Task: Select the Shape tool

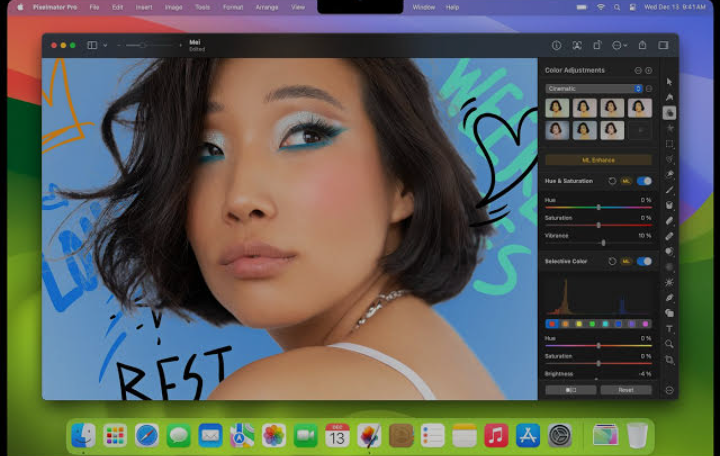Action: tap(669, 313)
